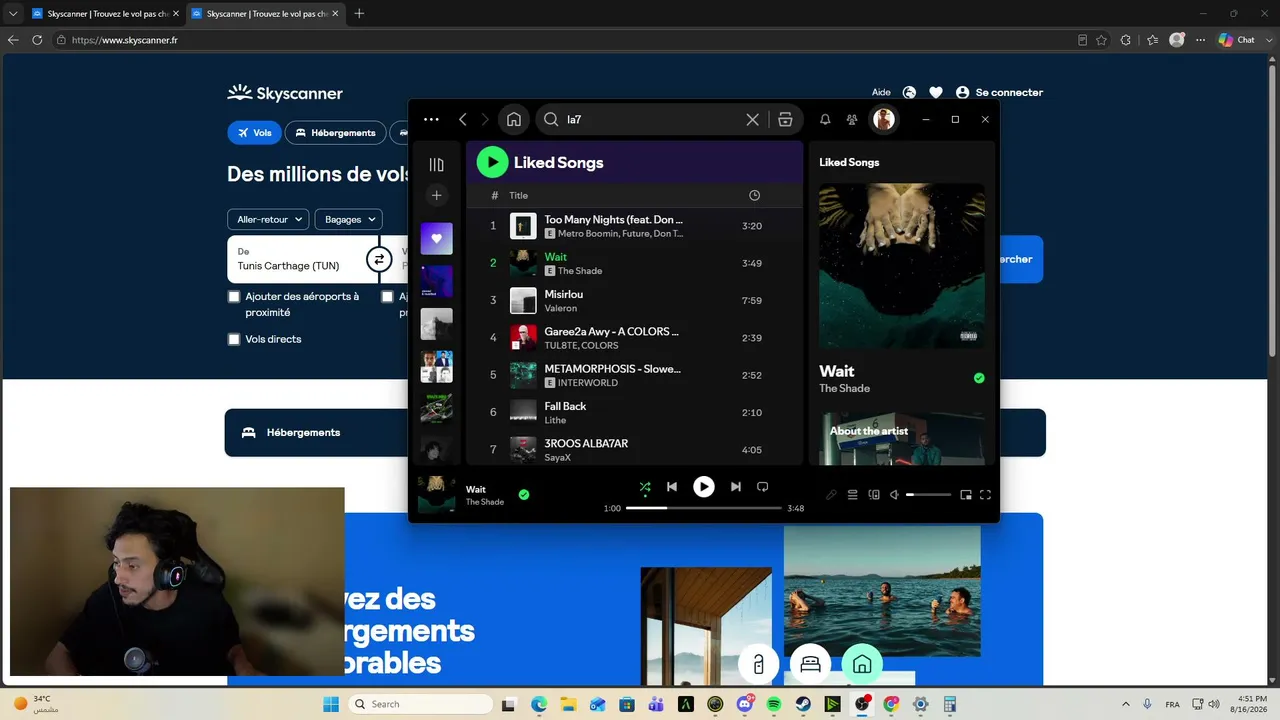
Task: Click Se connecter on Skyscanner
Action: click(x=999, y=92)
